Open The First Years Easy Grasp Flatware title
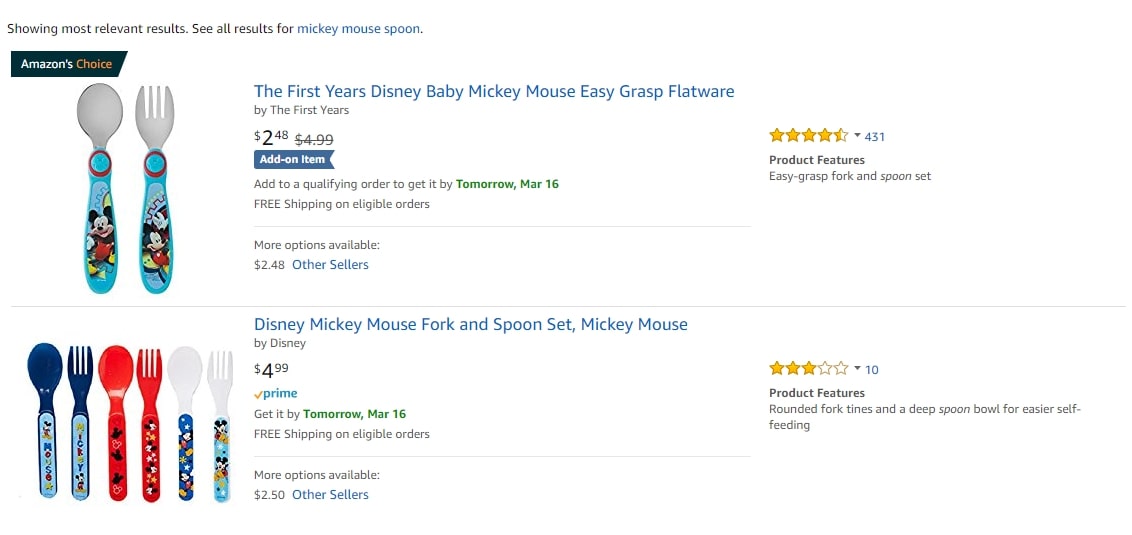 pos(494,91)
